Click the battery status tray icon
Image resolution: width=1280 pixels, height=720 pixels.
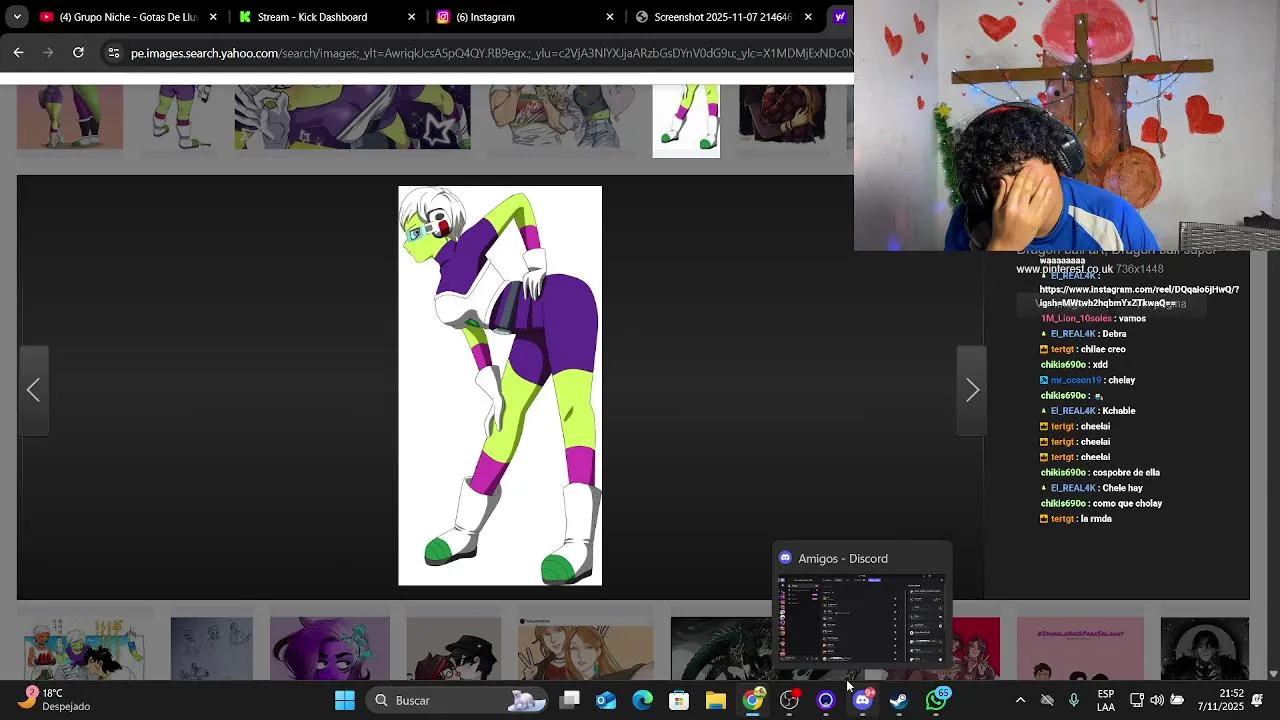click(1177, 700)
